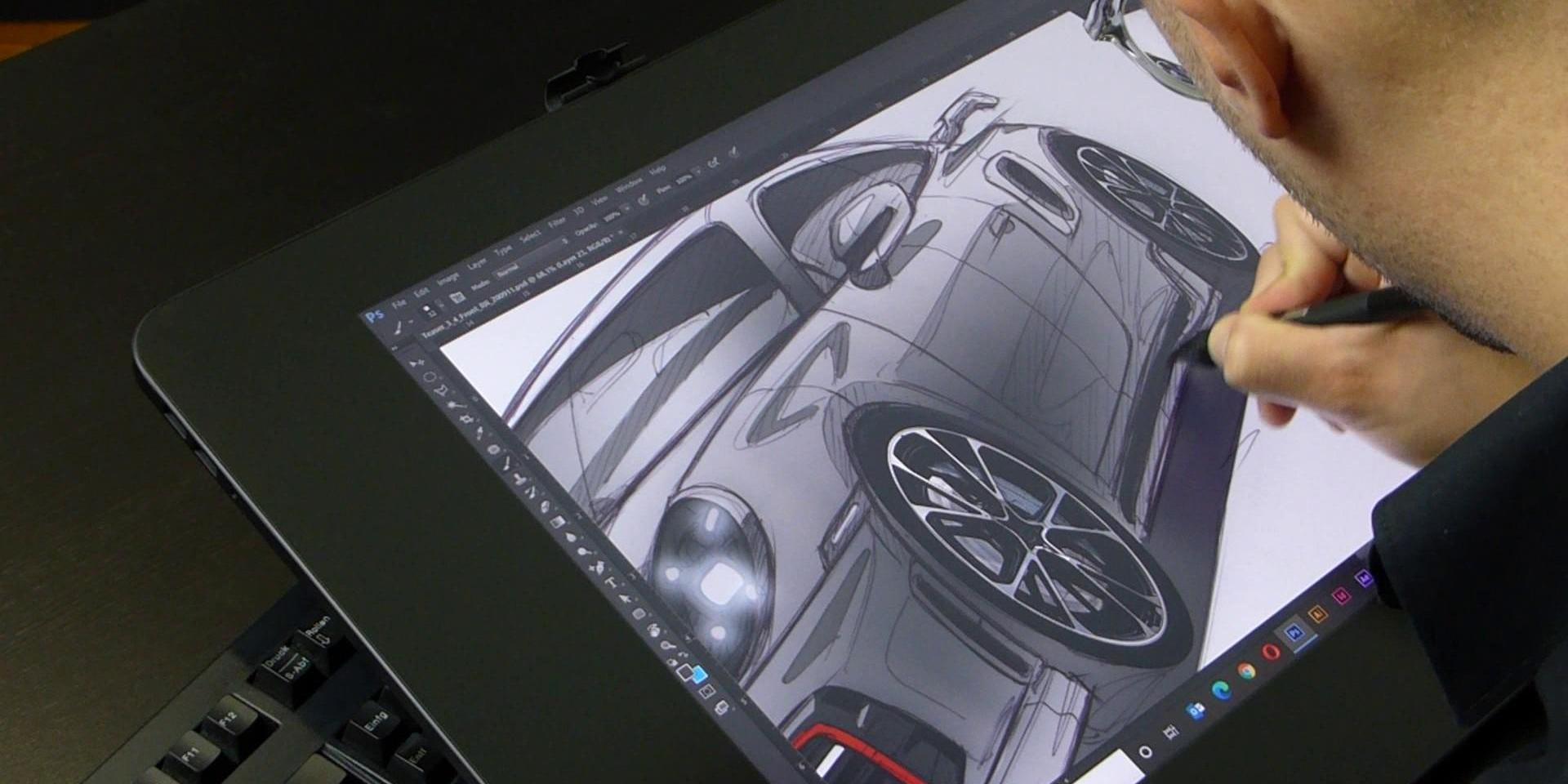Open the View menu
Image resolution: width=1568 pixels, height=784 pixels.
coord(599,200)
